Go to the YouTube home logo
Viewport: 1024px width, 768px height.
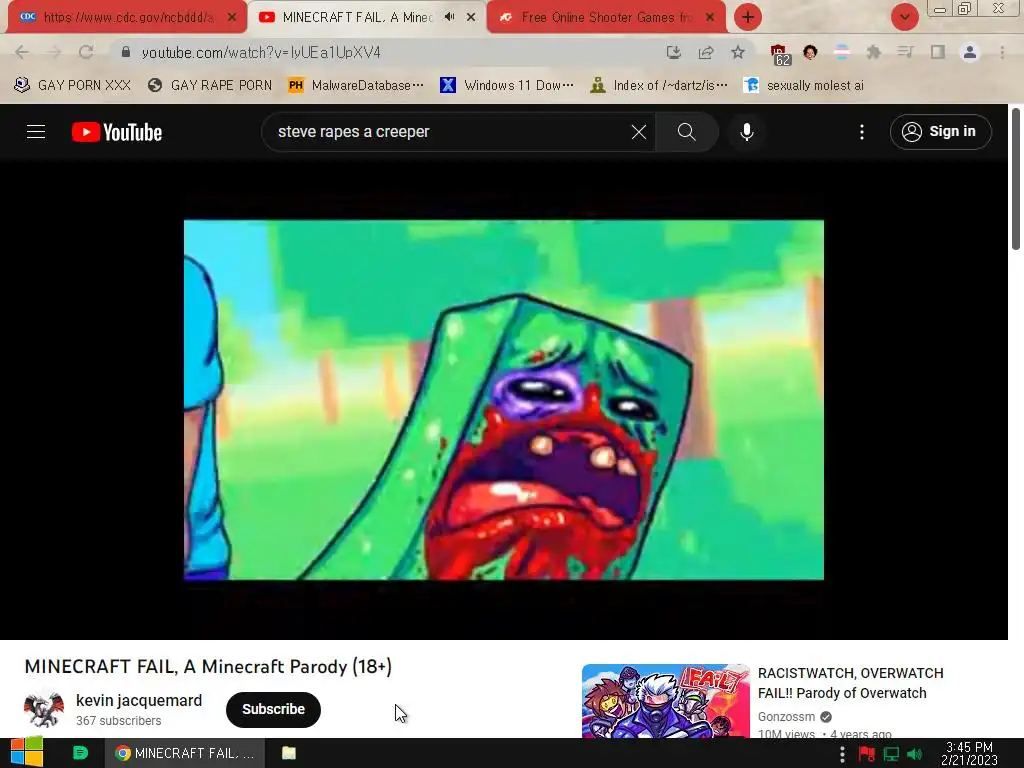117,132
